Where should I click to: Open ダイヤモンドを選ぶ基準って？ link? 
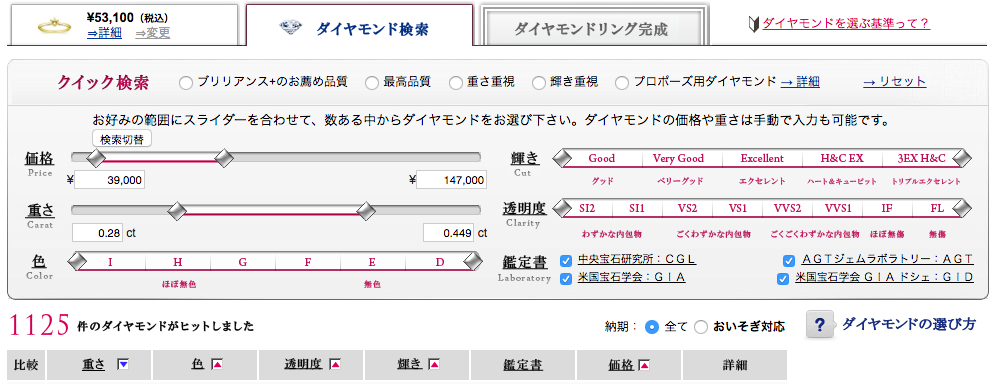[x=846, y=24]
